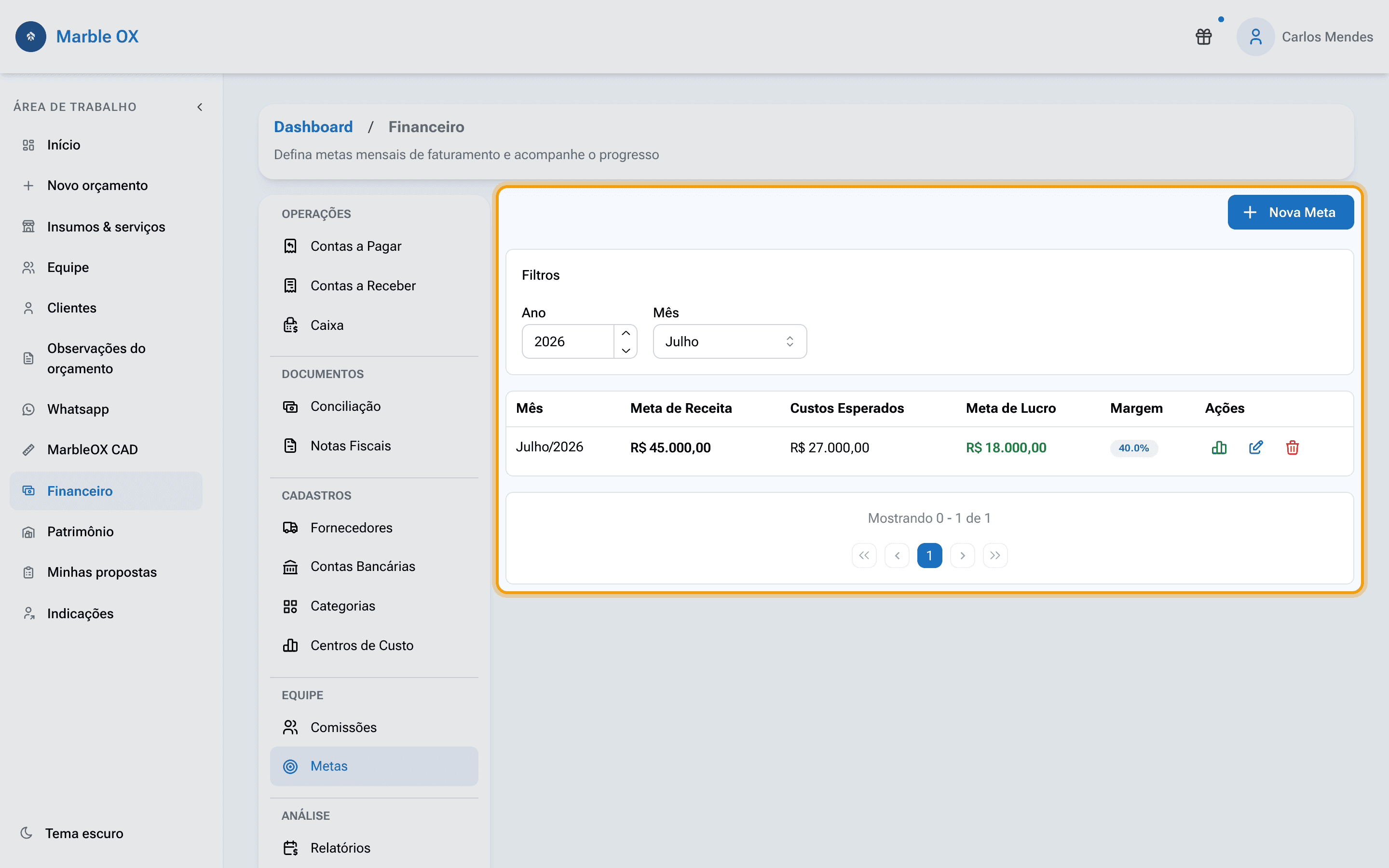Viewport: 1389px width, 868px height.
Task: Click the Comissões people icon
Action: tap(290, 727)
